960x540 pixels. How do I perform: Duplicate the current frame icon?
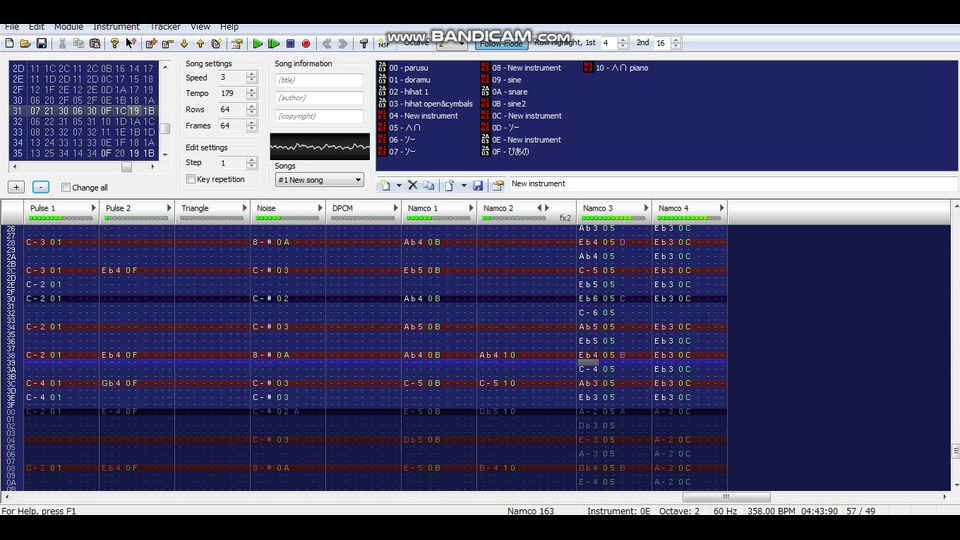pos(216,43)
